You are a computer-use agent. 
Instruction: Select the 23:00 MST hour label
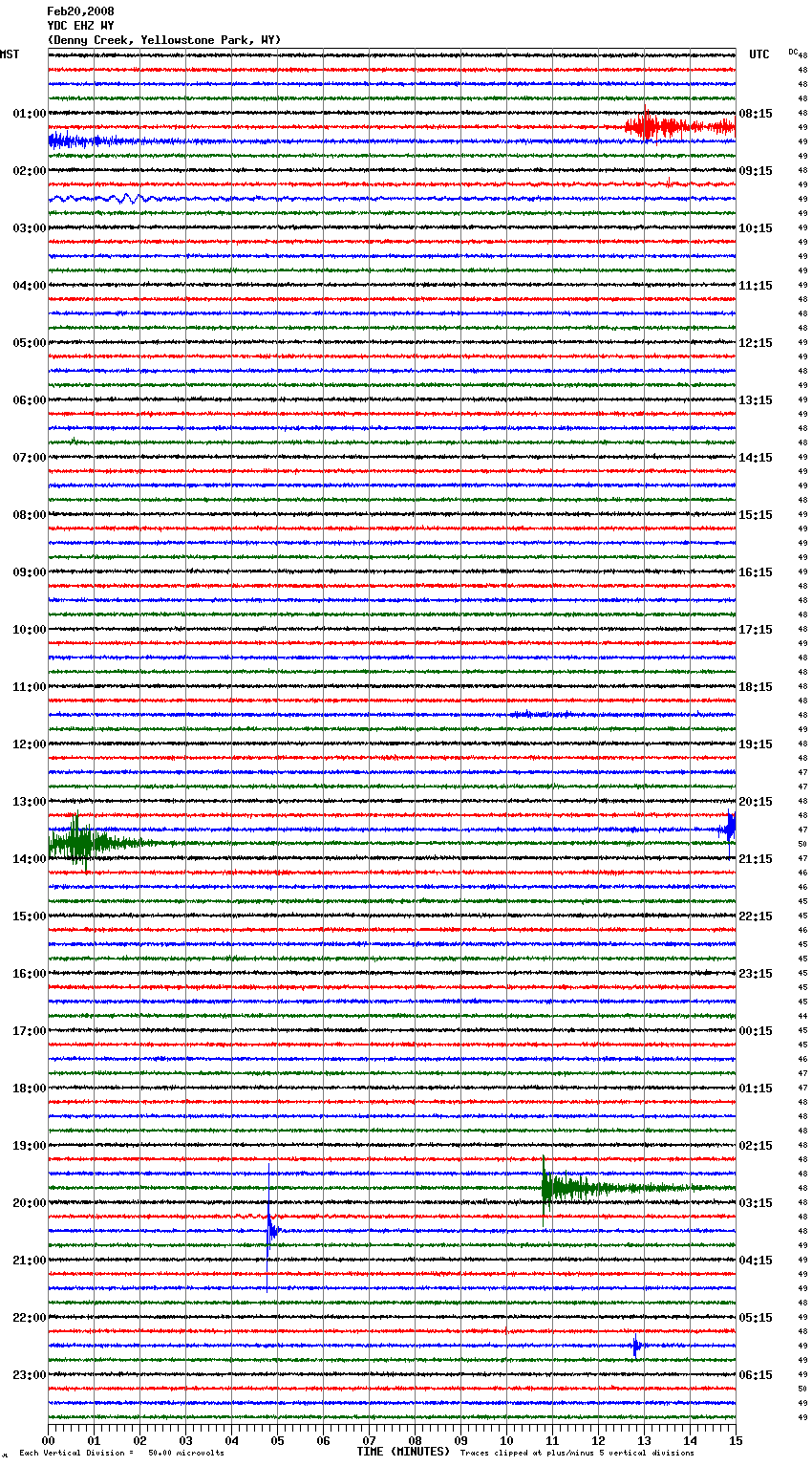click(30, 1375)
